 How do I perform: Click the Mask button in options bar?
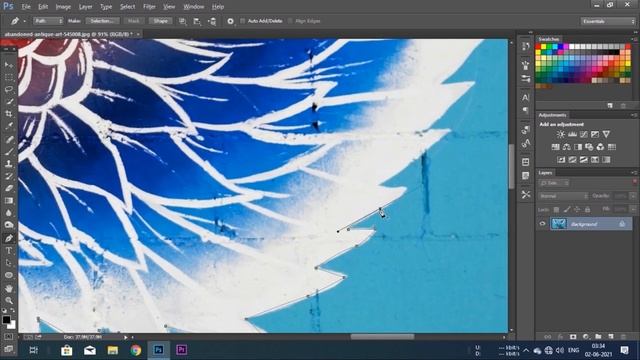point(134,21)
